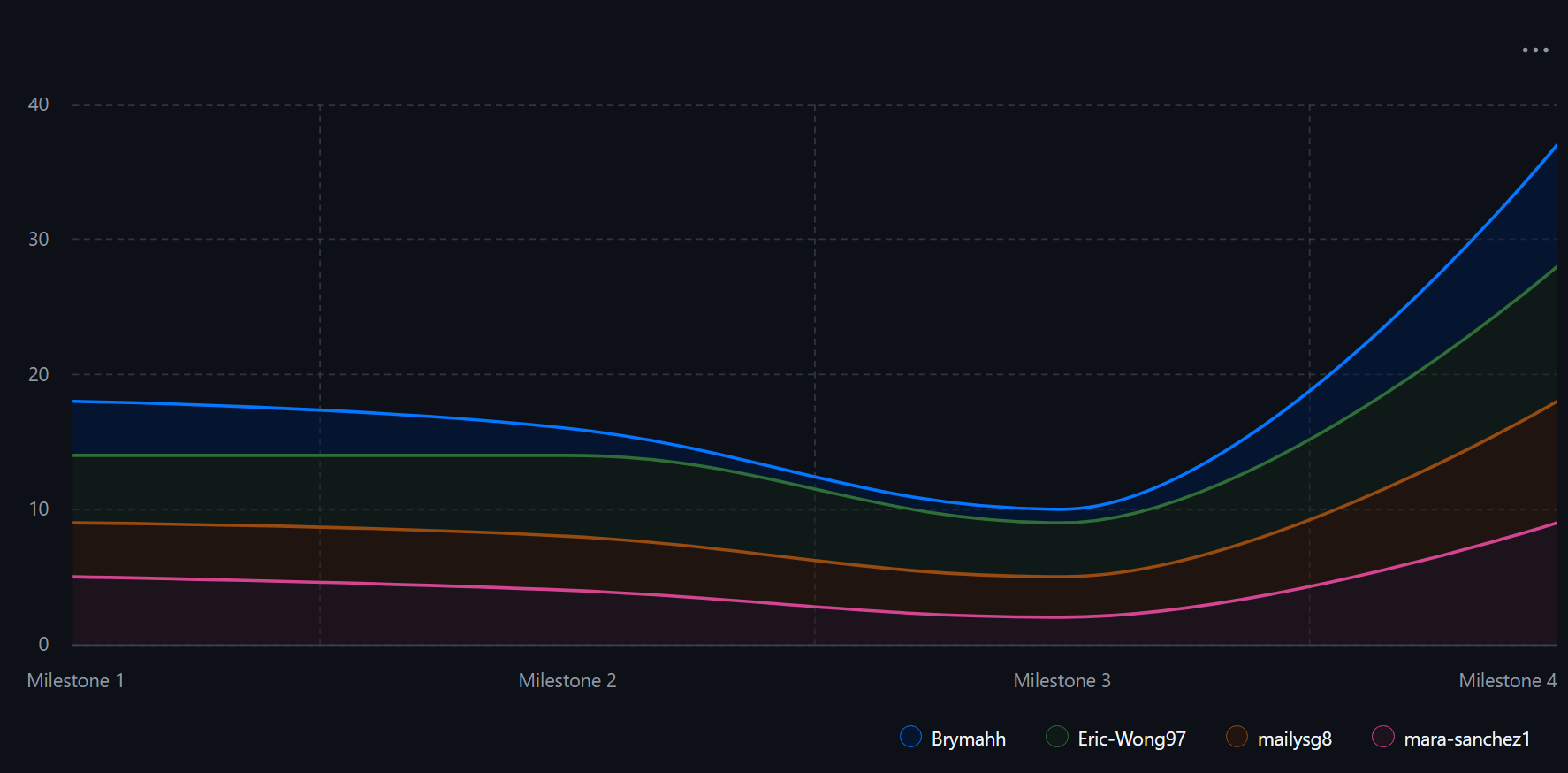This screenshot has width=1568, height=773.
Task: Click the pink mara-sanchez1 legend circle
Action: click(1383, 737)
